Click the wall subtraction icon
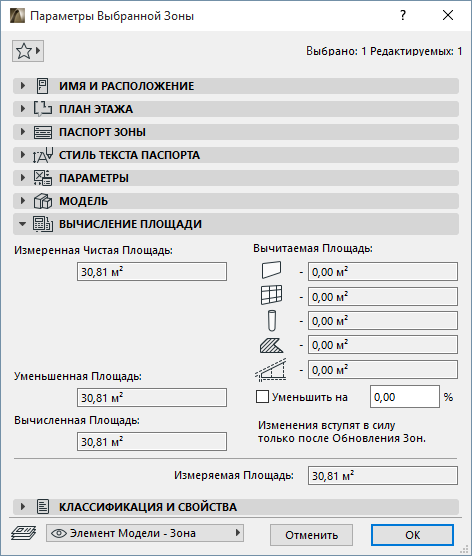Screen dimensions: 472x556 pos(272,270)
